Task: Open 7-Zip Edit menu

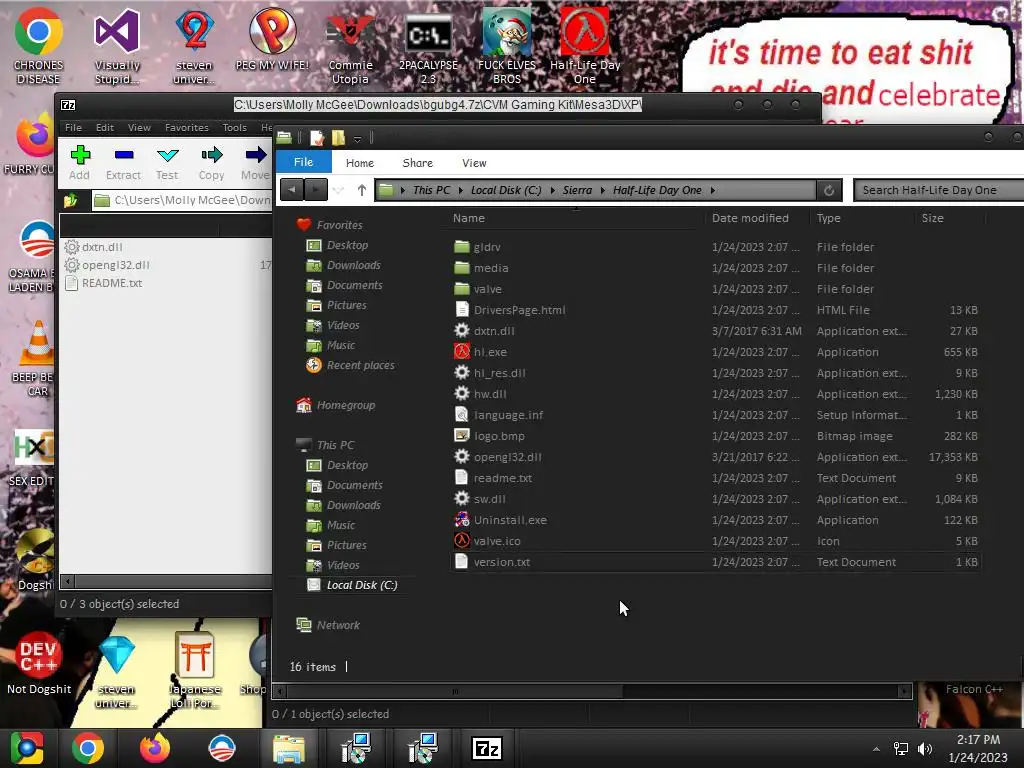Action: [x=104, y=127]
